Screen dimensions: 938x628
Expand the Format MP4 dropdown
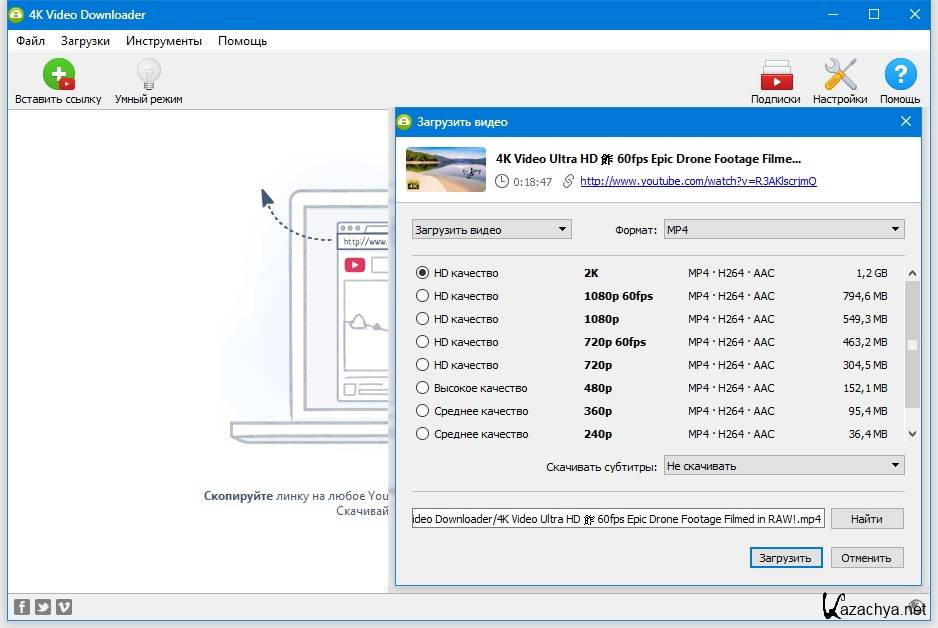(x=784, y=230)
